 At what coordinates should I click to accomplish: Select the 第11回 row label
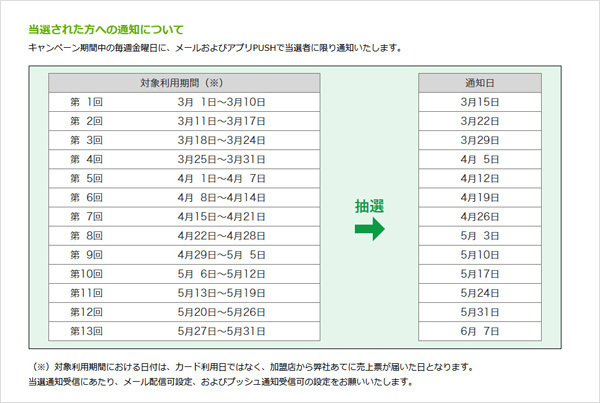(x=86, y=293)
